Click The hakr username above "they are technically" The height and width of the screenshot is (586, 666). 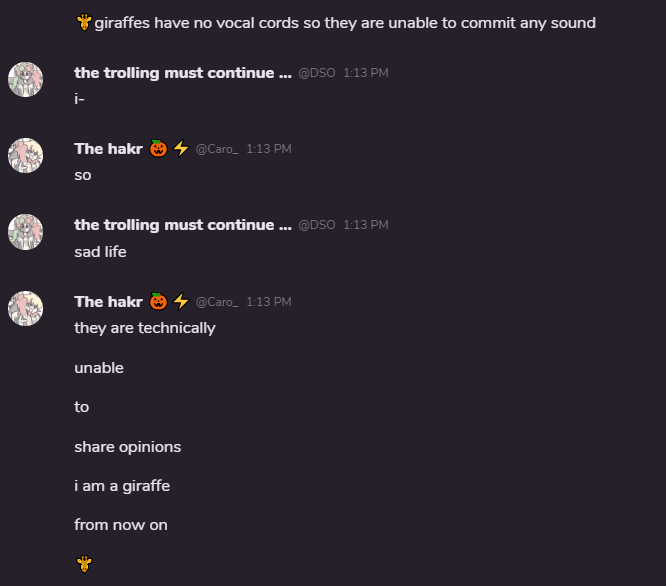[x=108, y=301]
